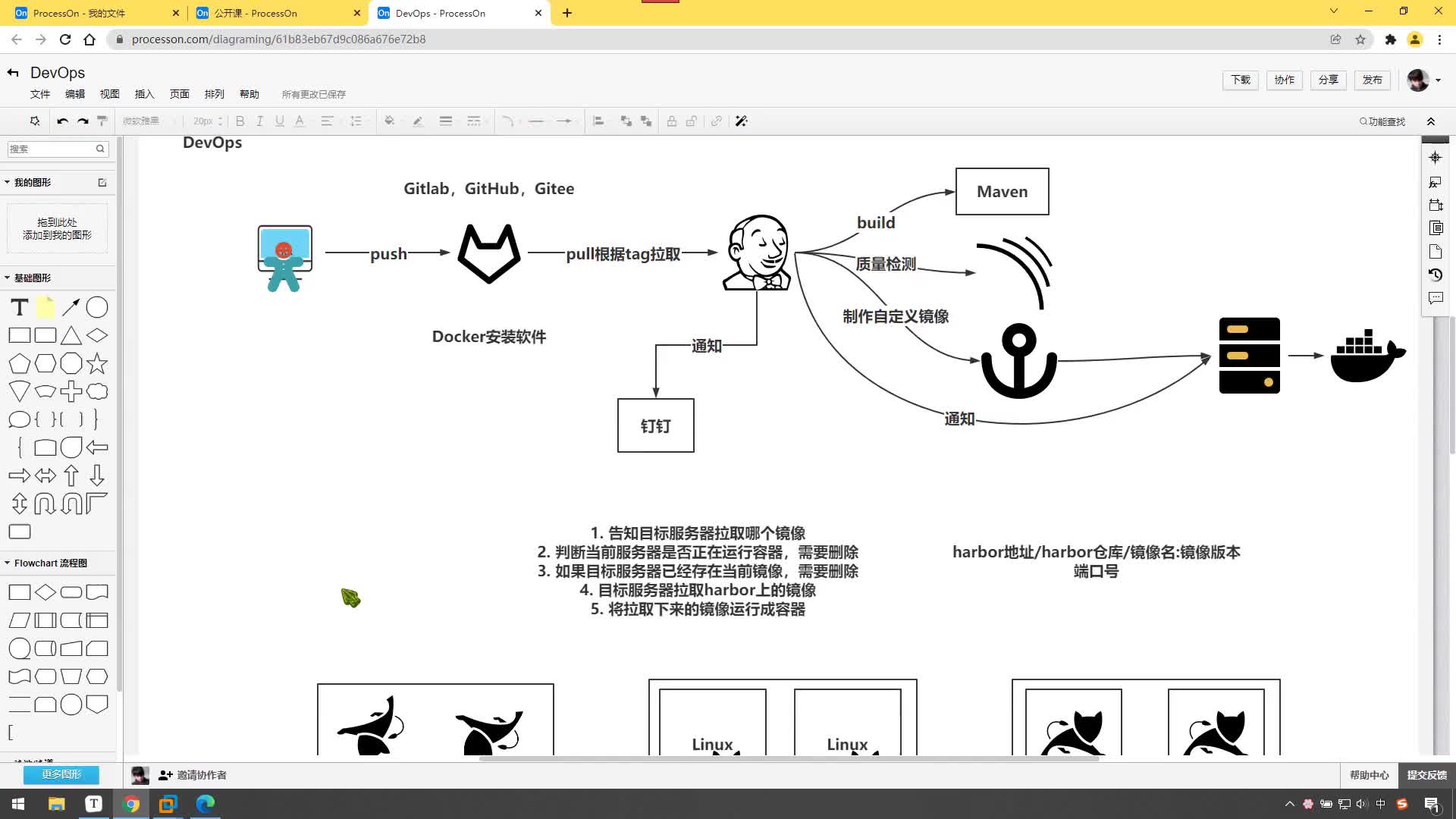Image resolution: width=1456 pixels, height=819 pixels.
Task: Open the 页面 menu
Action: 180,94
